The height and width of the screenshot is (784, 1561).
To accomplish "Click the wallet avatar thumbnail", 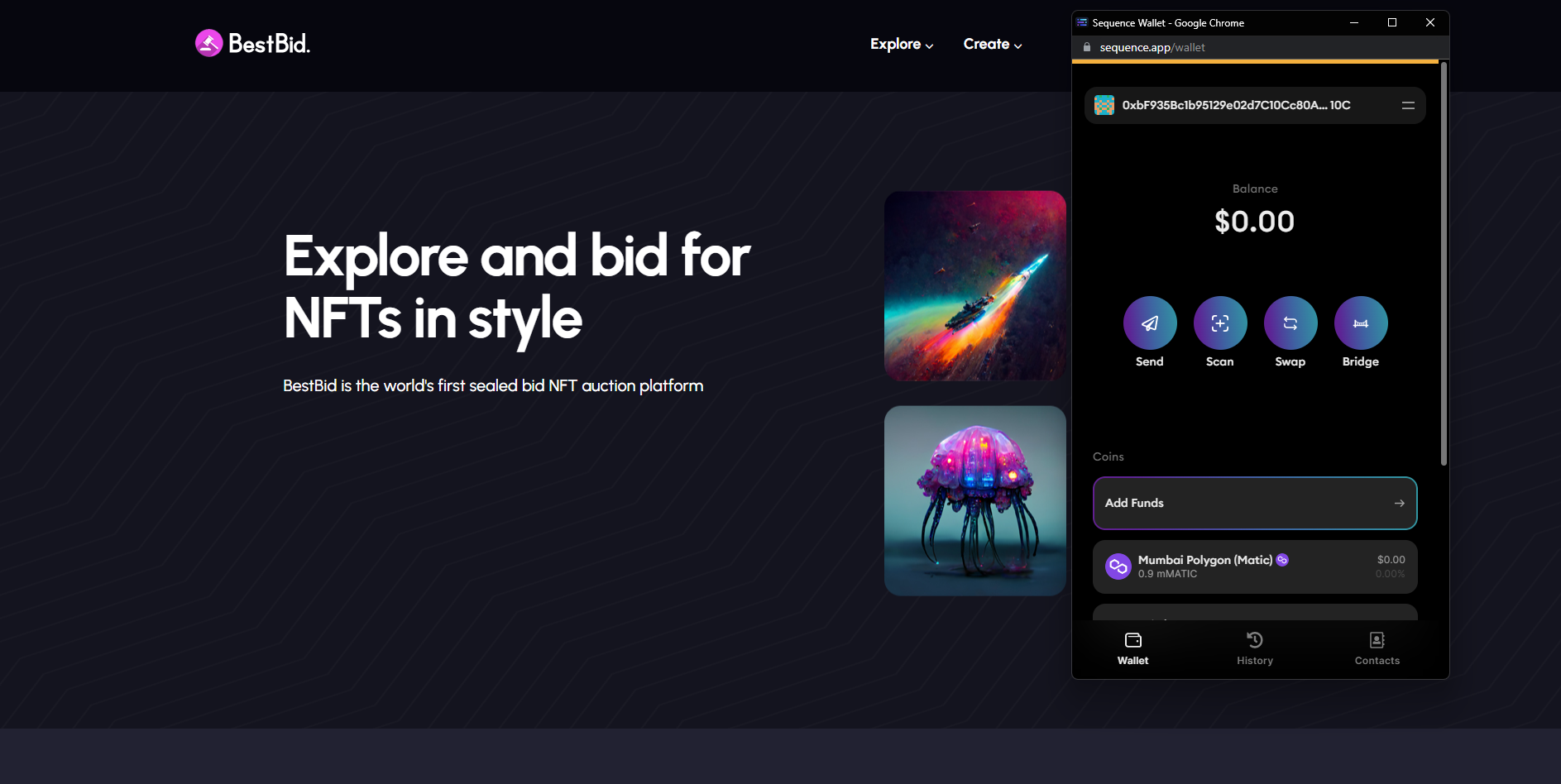I will coord(1105,105).
